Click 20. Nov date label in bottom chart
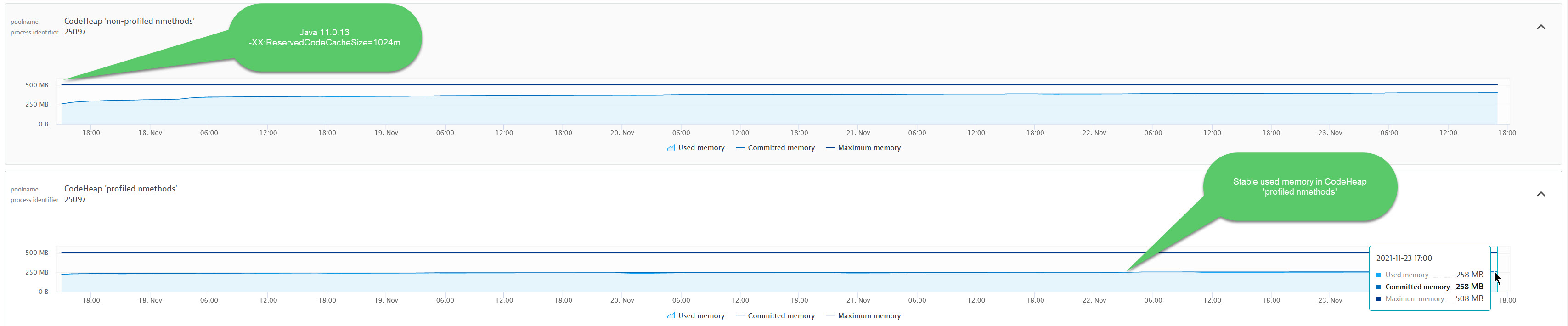Viewport: 1568px width, 326px height. point(622,300)
